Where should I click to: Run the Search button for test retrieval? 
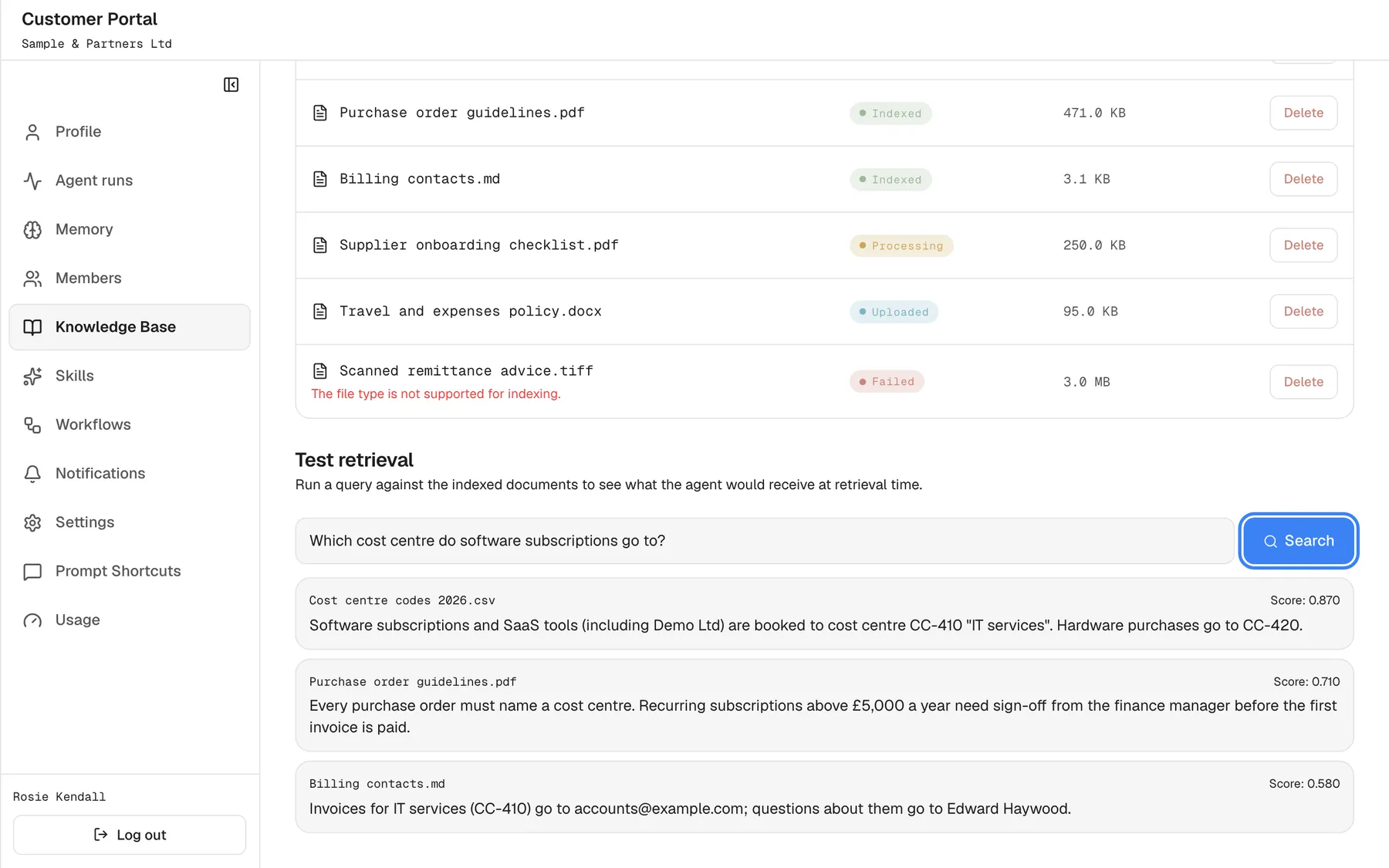click(1299, 541)
